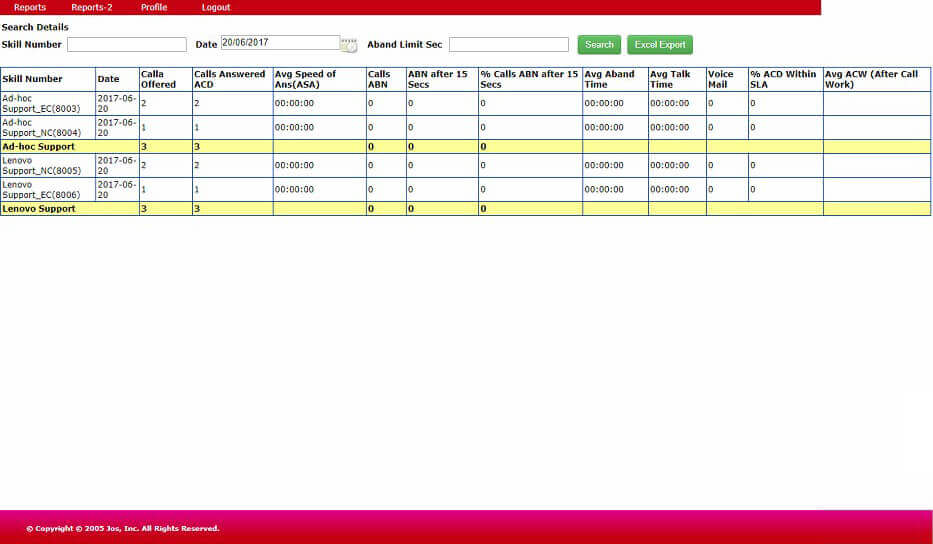This screenshot has height=544, width=933.
Task: Select the date cell in the Lenovo Support_EC(8006) row
Action: tap(117, 189)
